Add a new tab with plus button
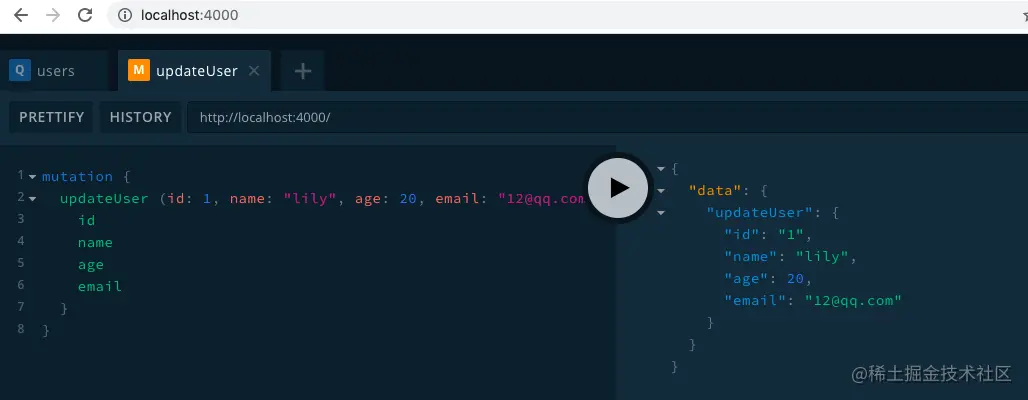1028x400 pixels. [302, 71]
